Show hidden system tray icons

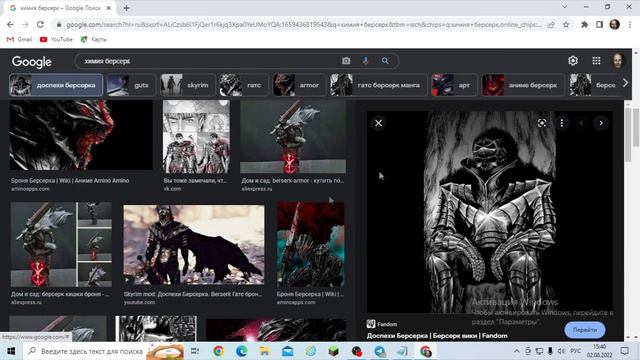516,351
